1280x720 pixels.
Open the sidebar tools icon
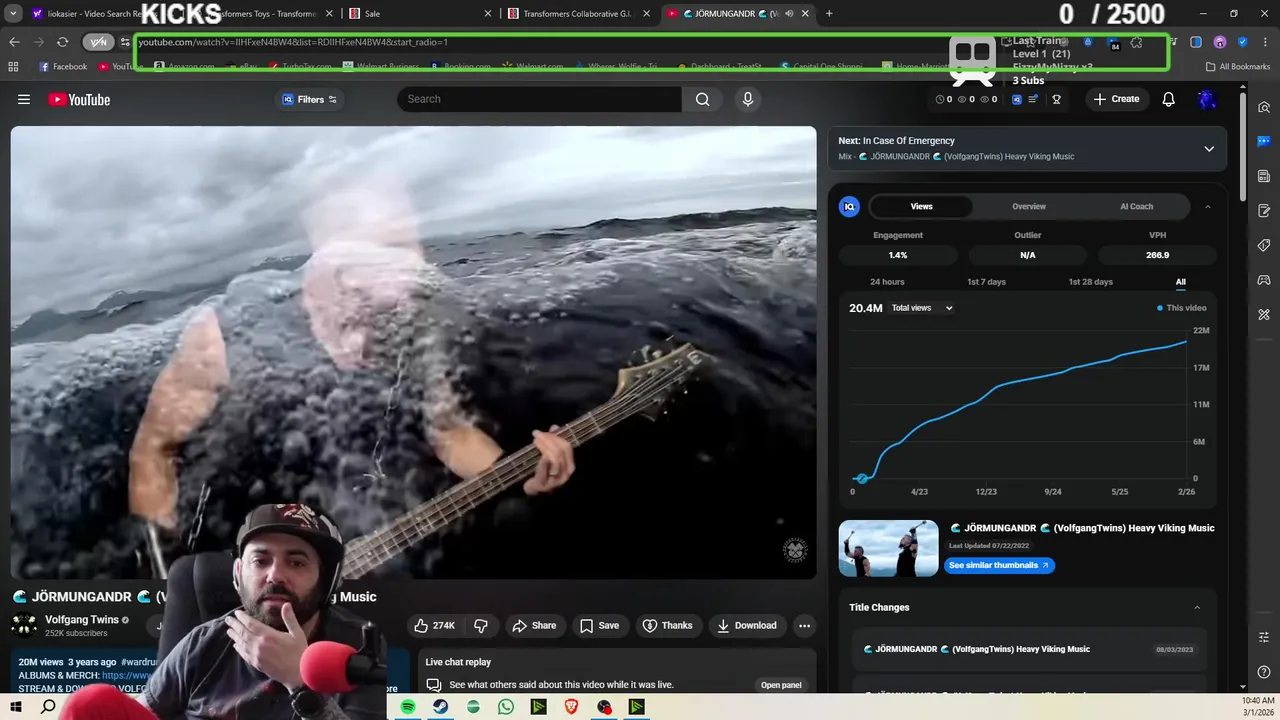point(1264,315)
